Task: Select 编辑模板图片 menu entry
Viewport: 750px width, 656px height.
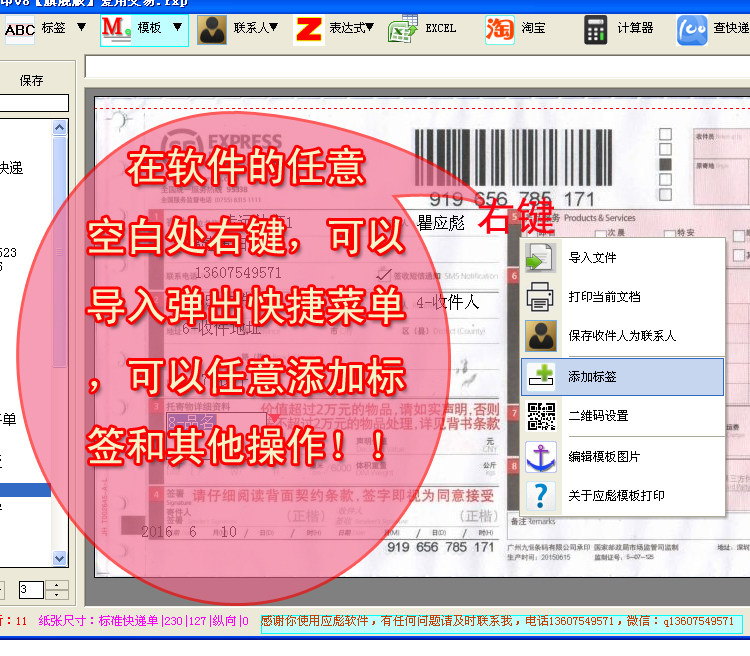Action: [623, 457]
